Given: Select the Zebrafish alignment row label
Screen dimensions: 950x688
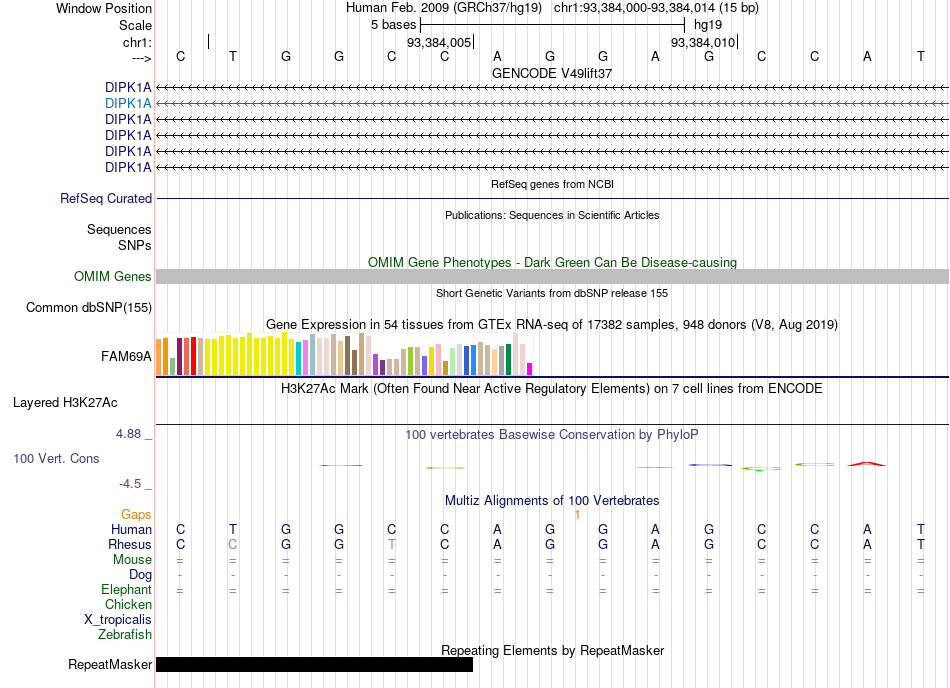Looking at the screenshot, I should tap(125, 635).
